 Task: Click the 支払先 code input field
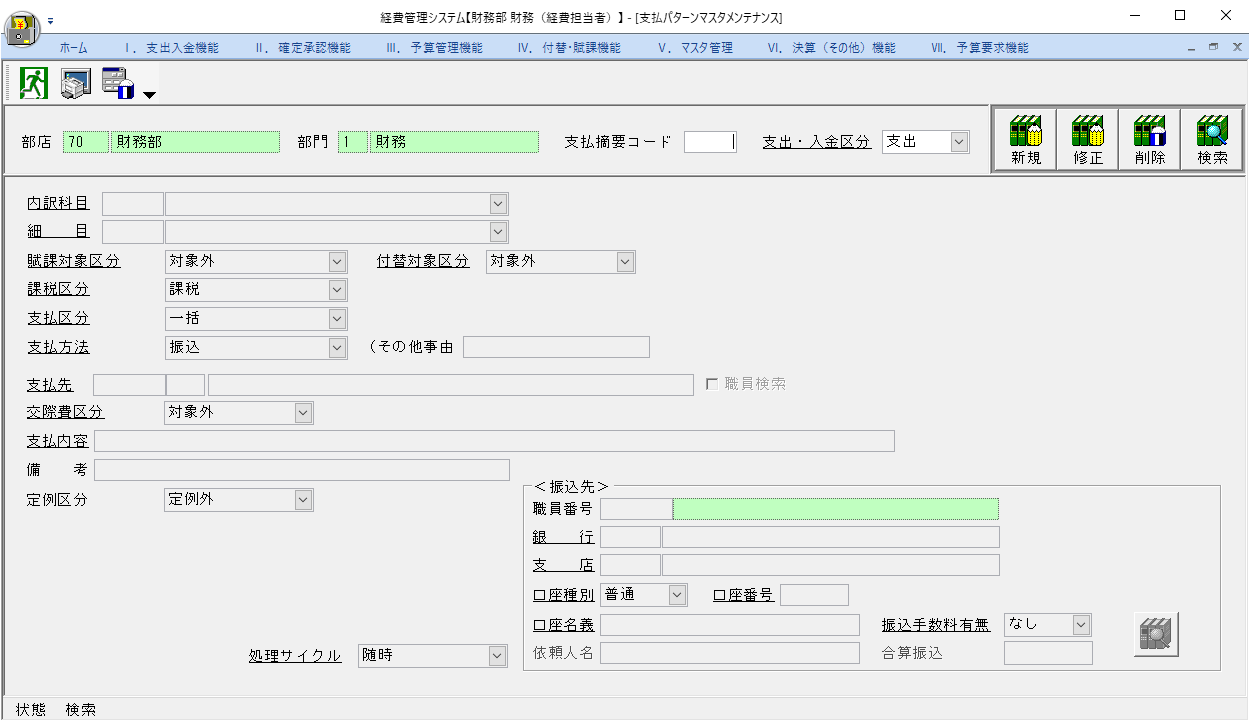coord(129,384)
